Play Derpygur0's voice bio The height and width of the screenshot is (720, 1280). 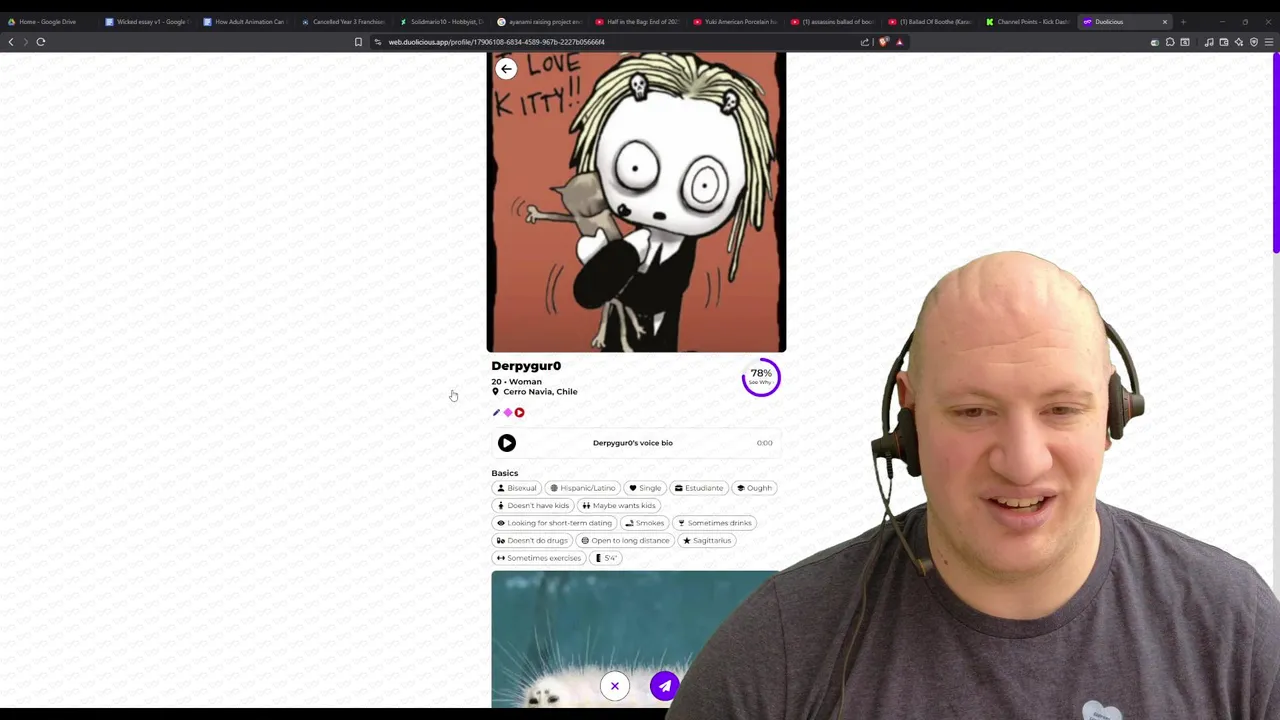(507, 443)
